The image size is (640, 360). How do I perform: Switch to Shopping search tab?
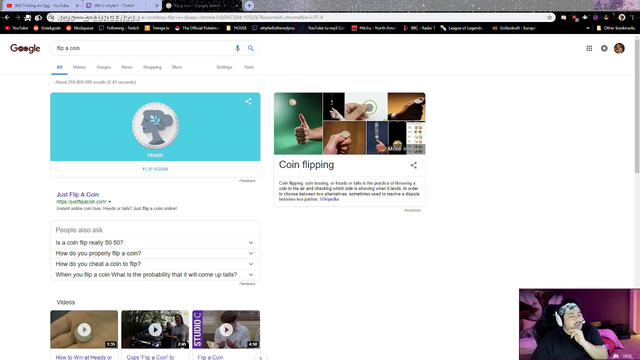point(152,67)
